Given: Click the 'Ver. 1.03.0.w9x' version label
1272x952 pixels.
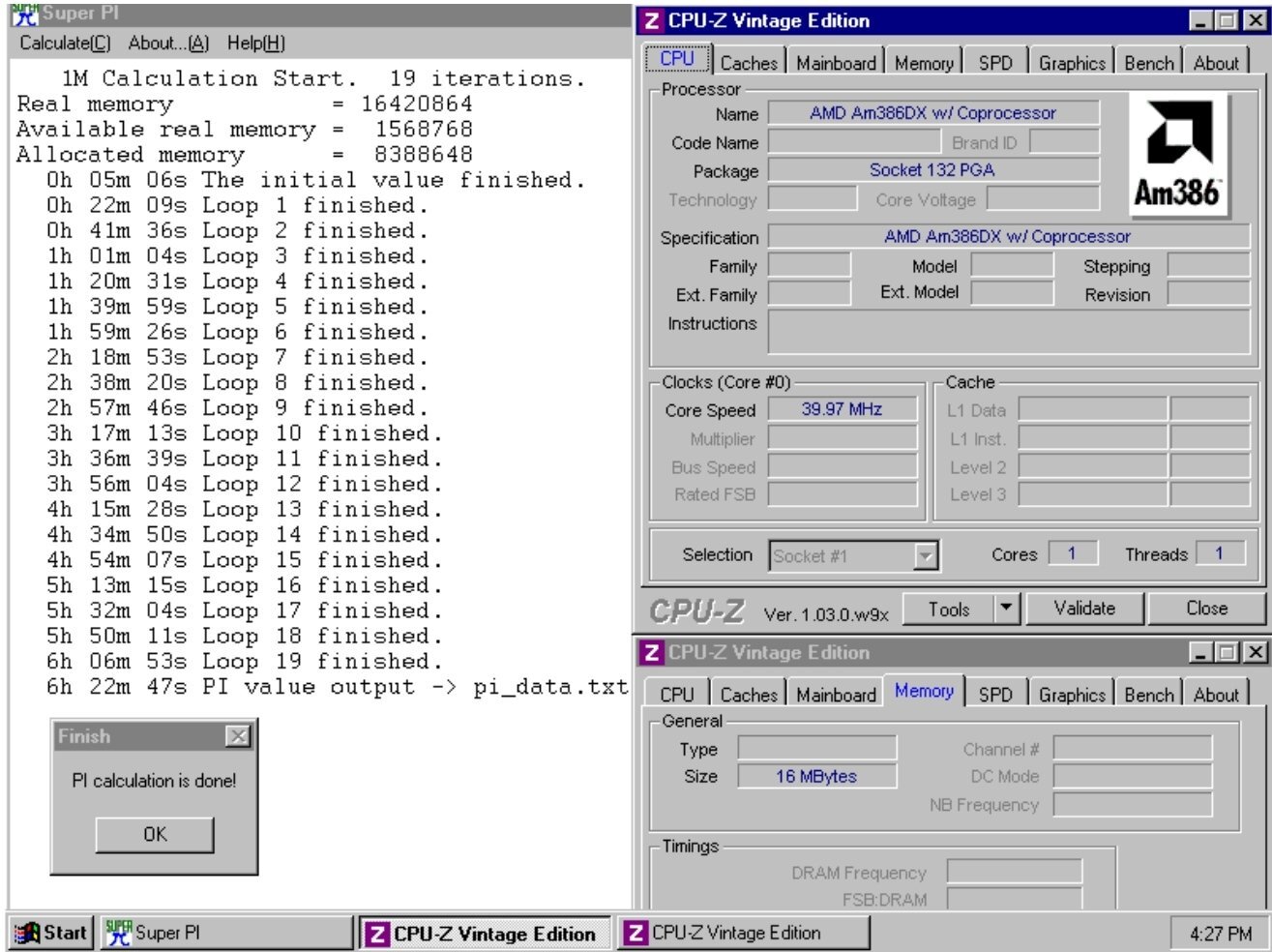Looking at the screenshot, I should [x=826, y=614].
